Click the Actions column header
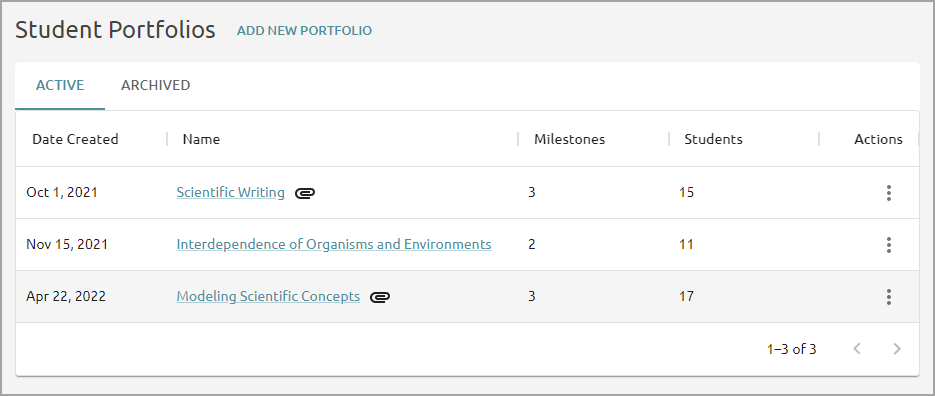Viewport: 935px width, 396px height. coord(878,139)
